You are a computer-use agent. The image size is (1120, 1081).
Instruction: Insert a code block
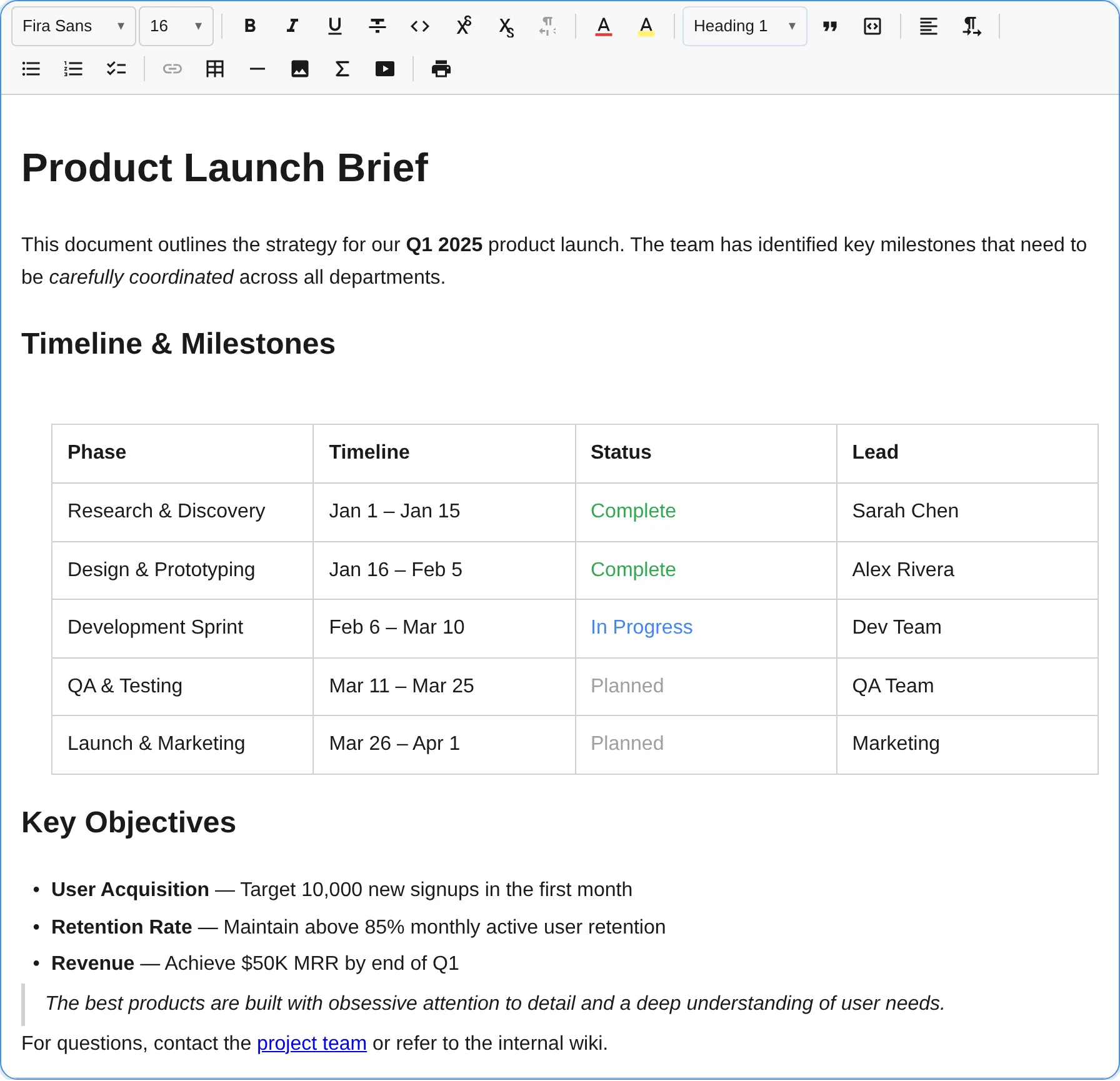tap(872, 26)
